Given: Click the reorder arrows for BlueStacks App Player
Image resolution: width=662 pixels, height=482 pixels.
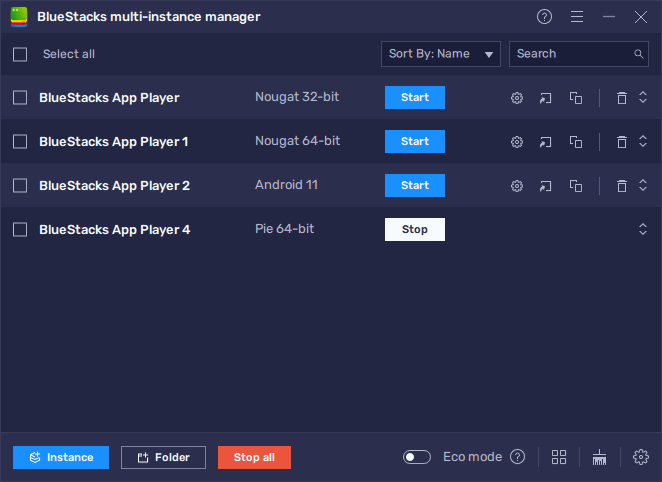Looking at the screenshot, I should 643,98.
